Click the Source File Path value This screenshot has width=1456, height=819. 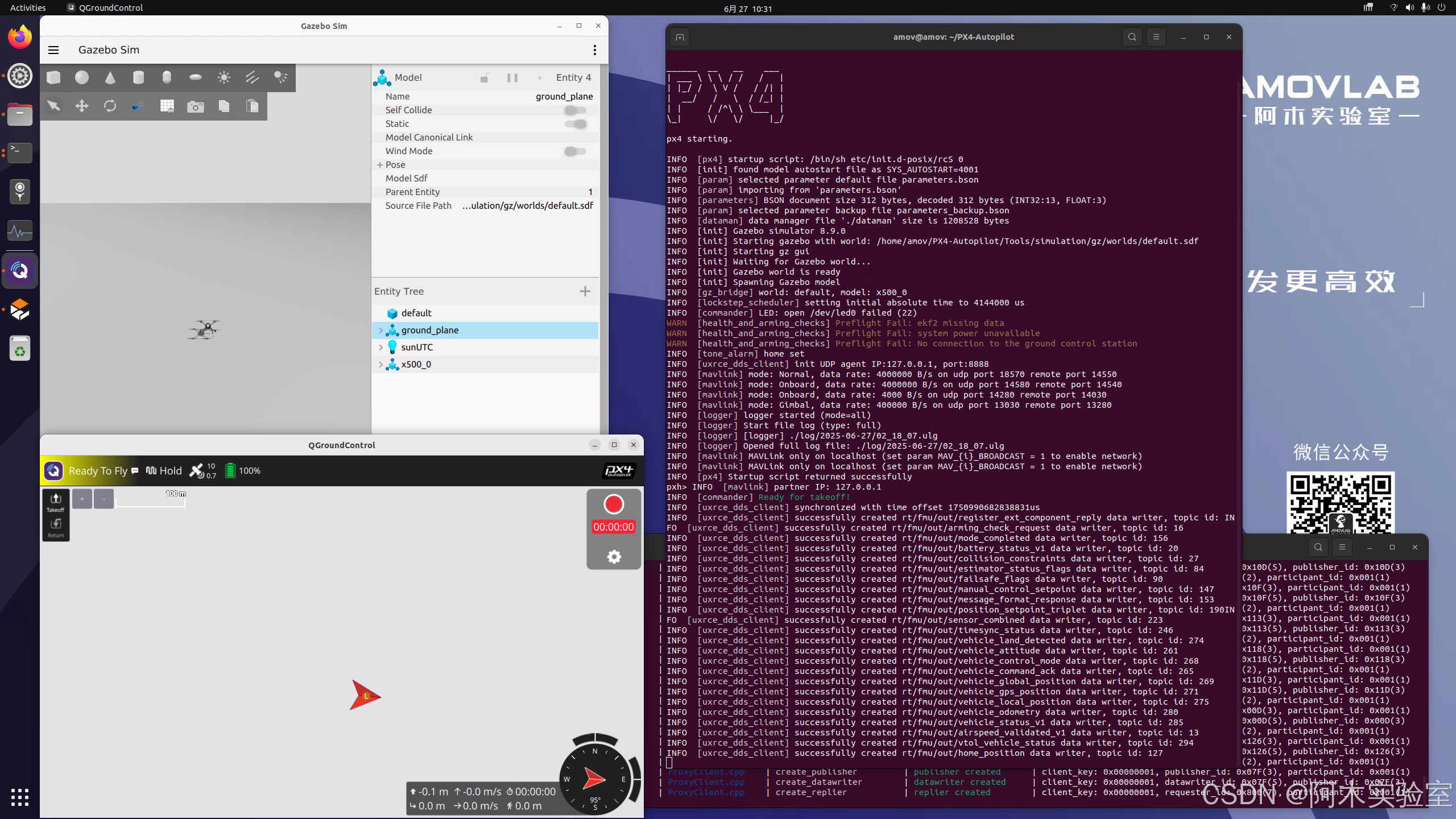click(528, 206)
